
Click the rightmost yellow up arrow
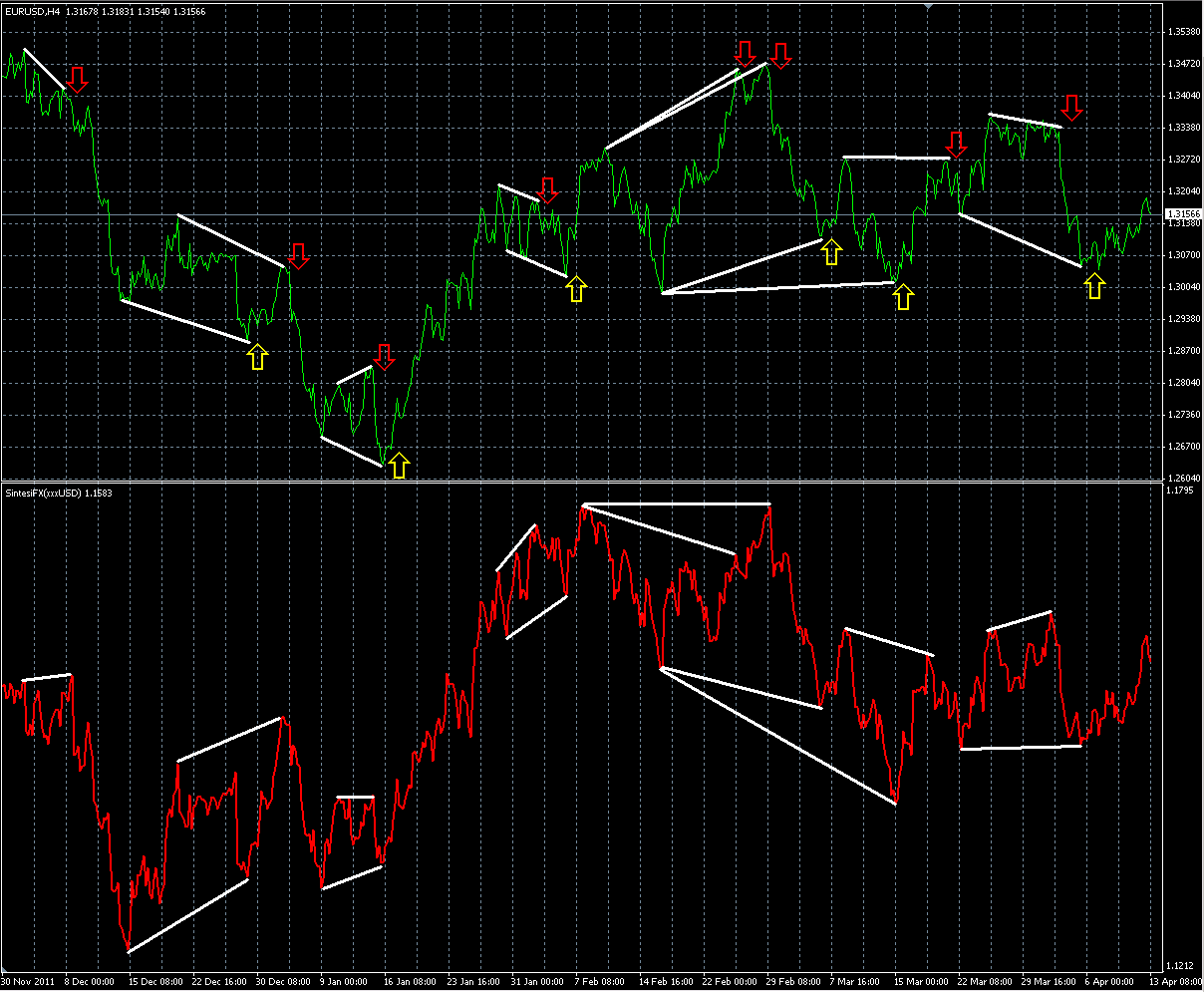[1095, 286]
